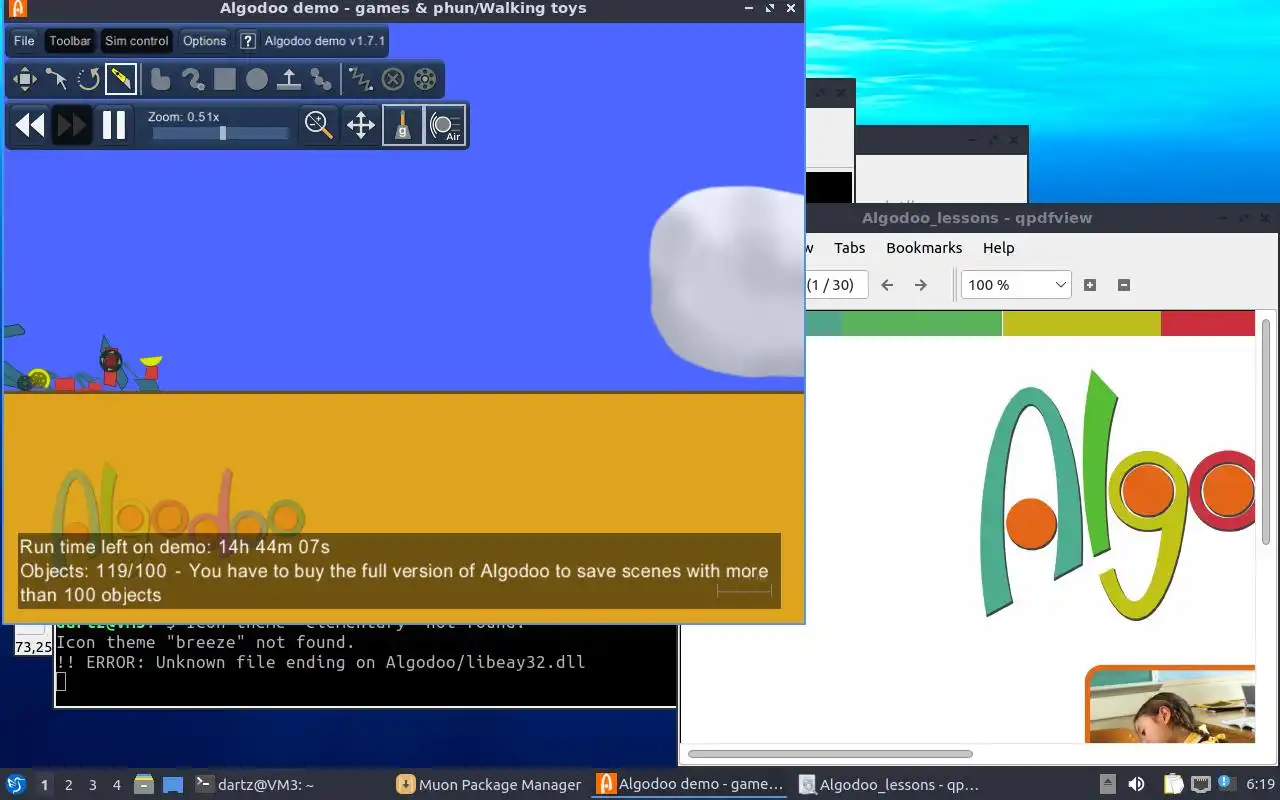Click zoom out minus button in qpdfview

pyautogui.click(x=1123, y=285)
